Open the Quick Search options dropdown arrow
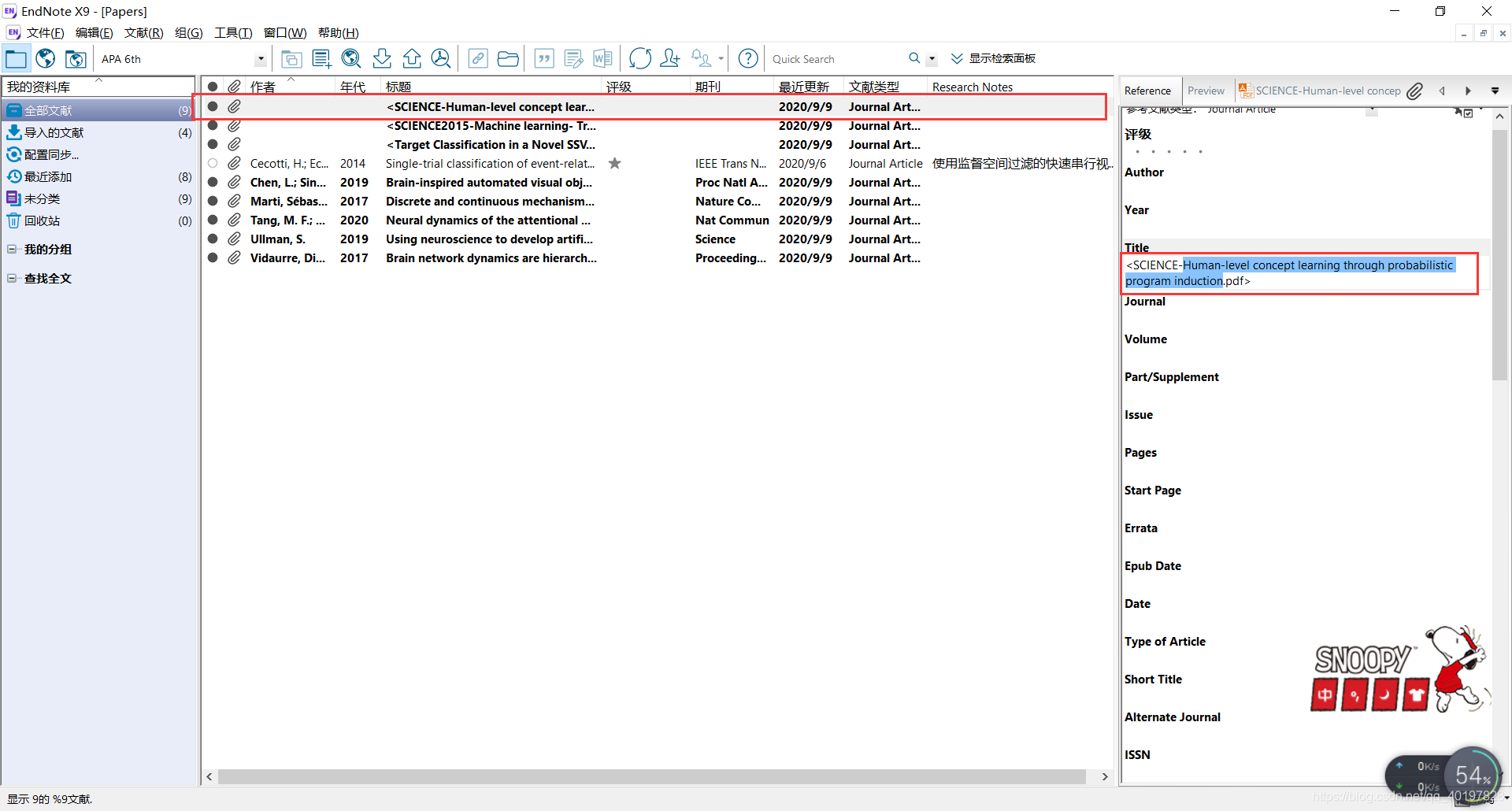The image size is (1512, 811). [932, 58]
